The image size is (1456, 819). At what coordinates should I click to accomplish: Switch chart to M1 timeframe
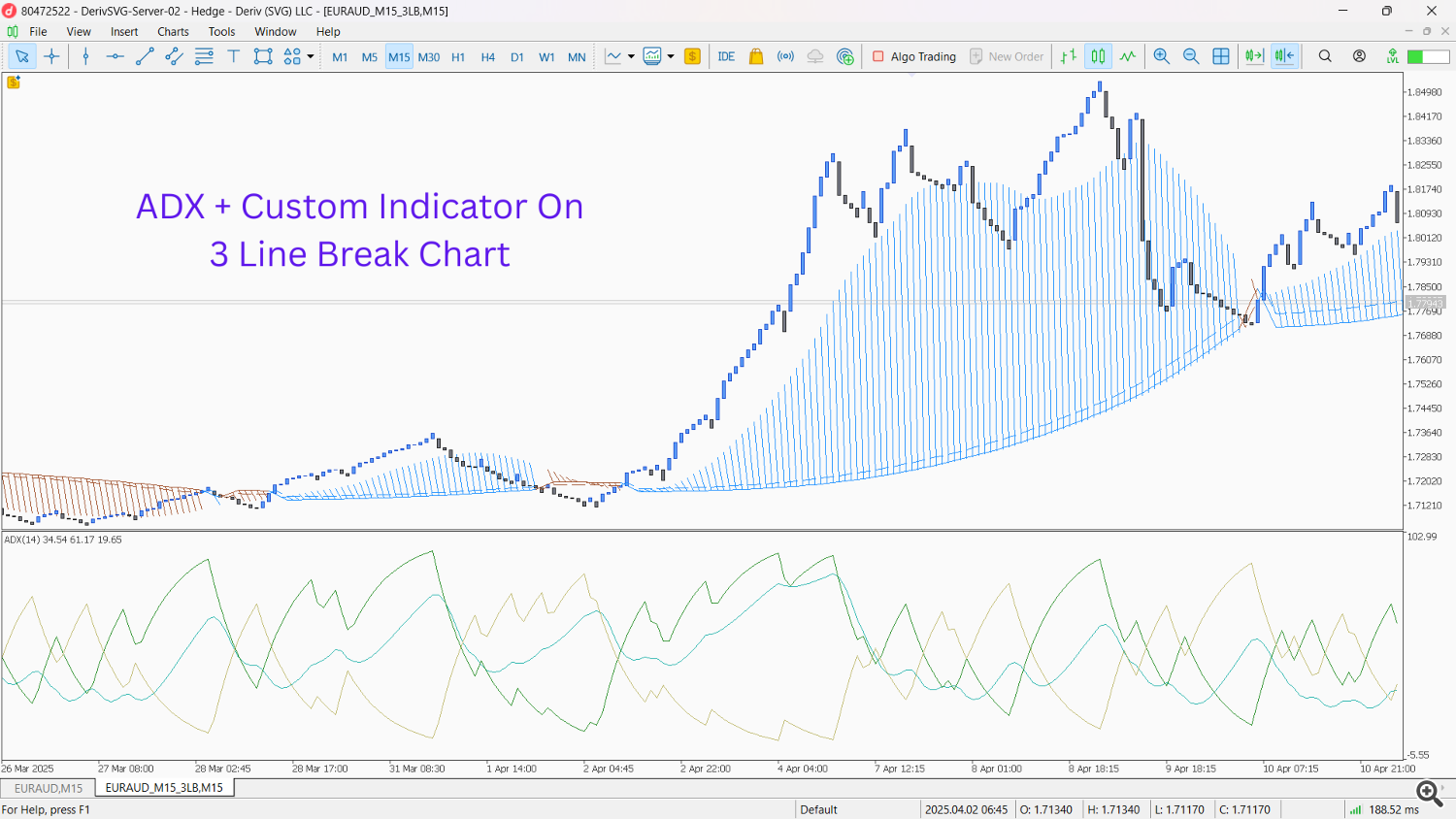point(340,57)
